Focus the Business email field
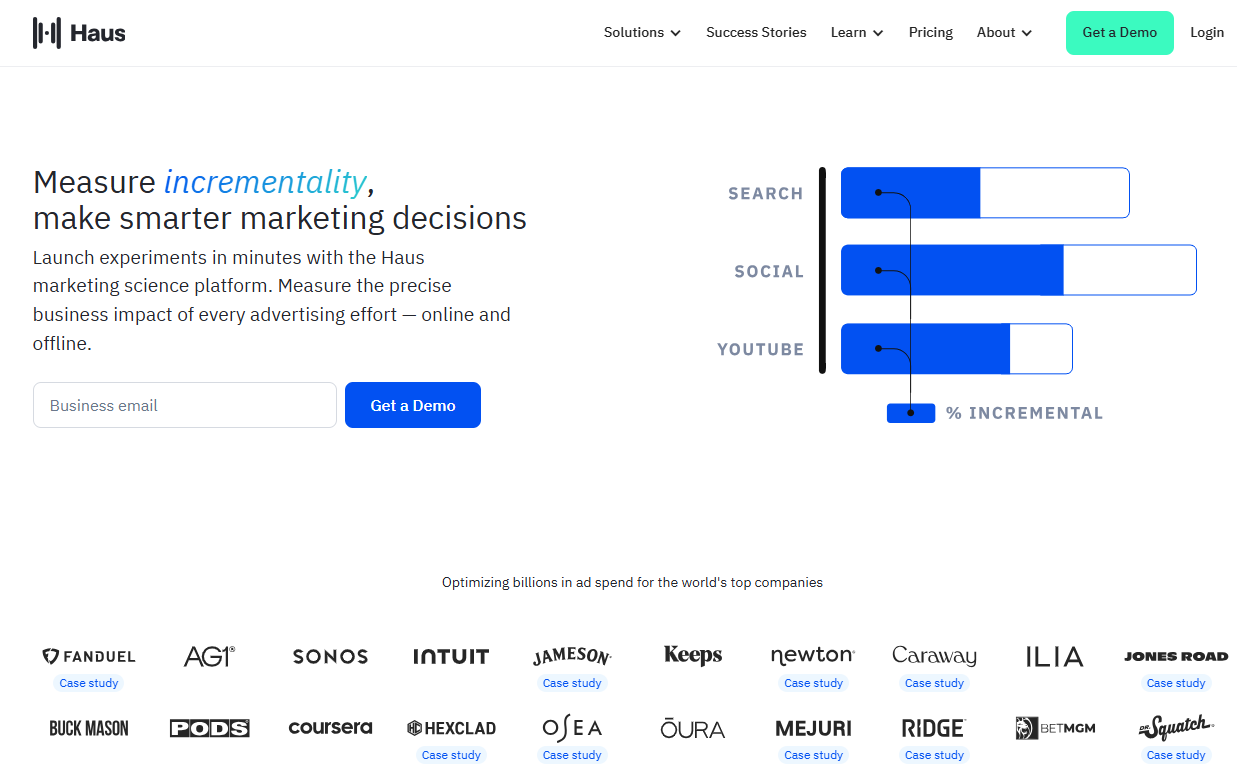 [185, 405]
